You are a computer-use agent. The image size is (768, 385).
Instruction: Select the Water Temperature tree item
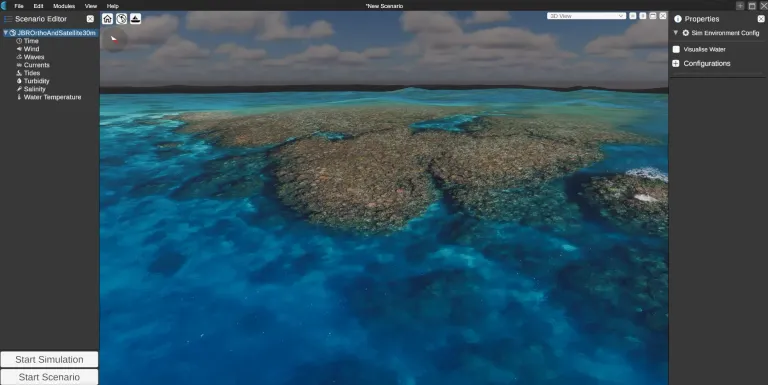coord(52,97)
